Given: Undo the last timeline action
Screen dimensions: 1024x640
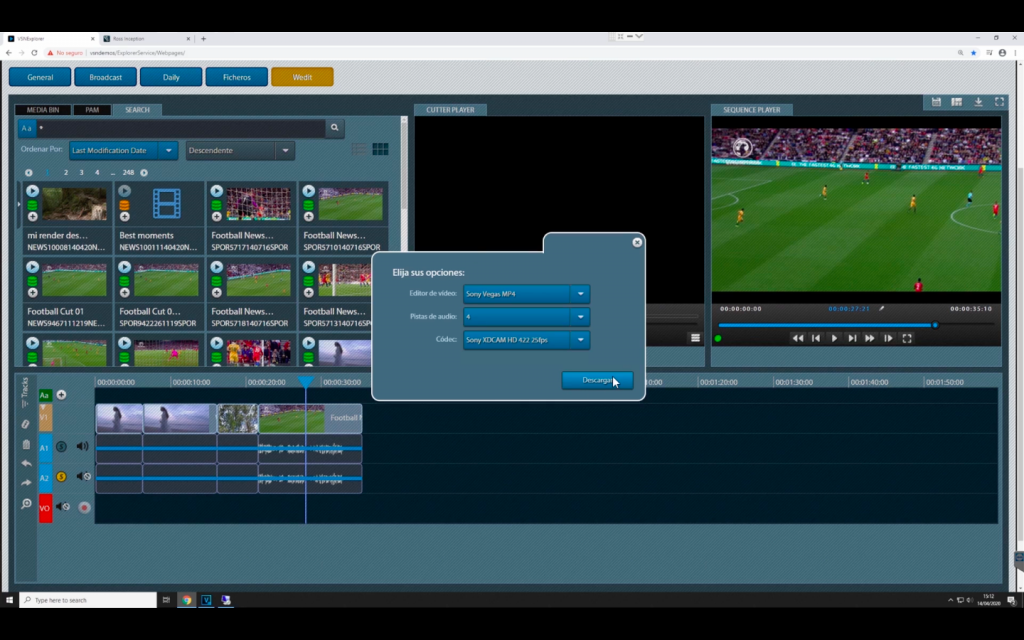Looking at the screenshot, I should [26, 463].
